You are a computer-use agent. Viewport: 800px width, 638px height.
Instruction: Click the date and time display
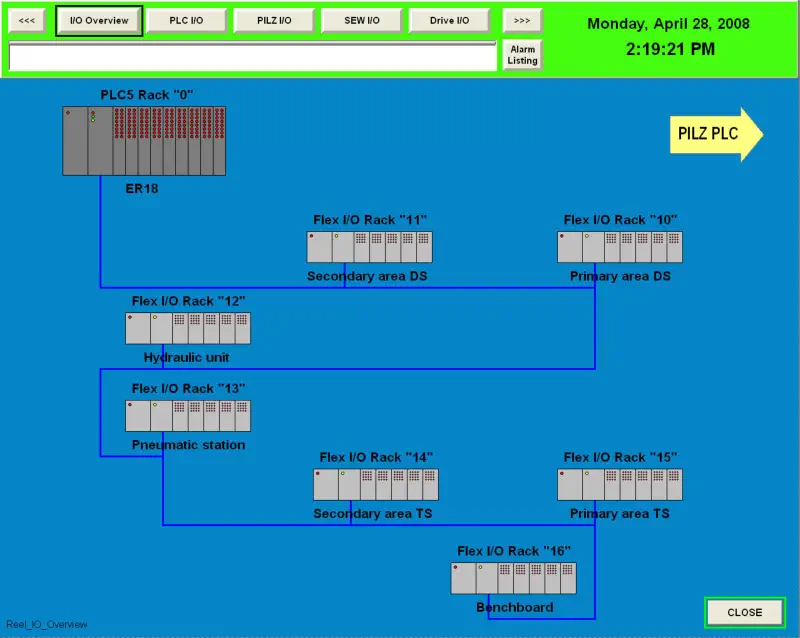670,36
